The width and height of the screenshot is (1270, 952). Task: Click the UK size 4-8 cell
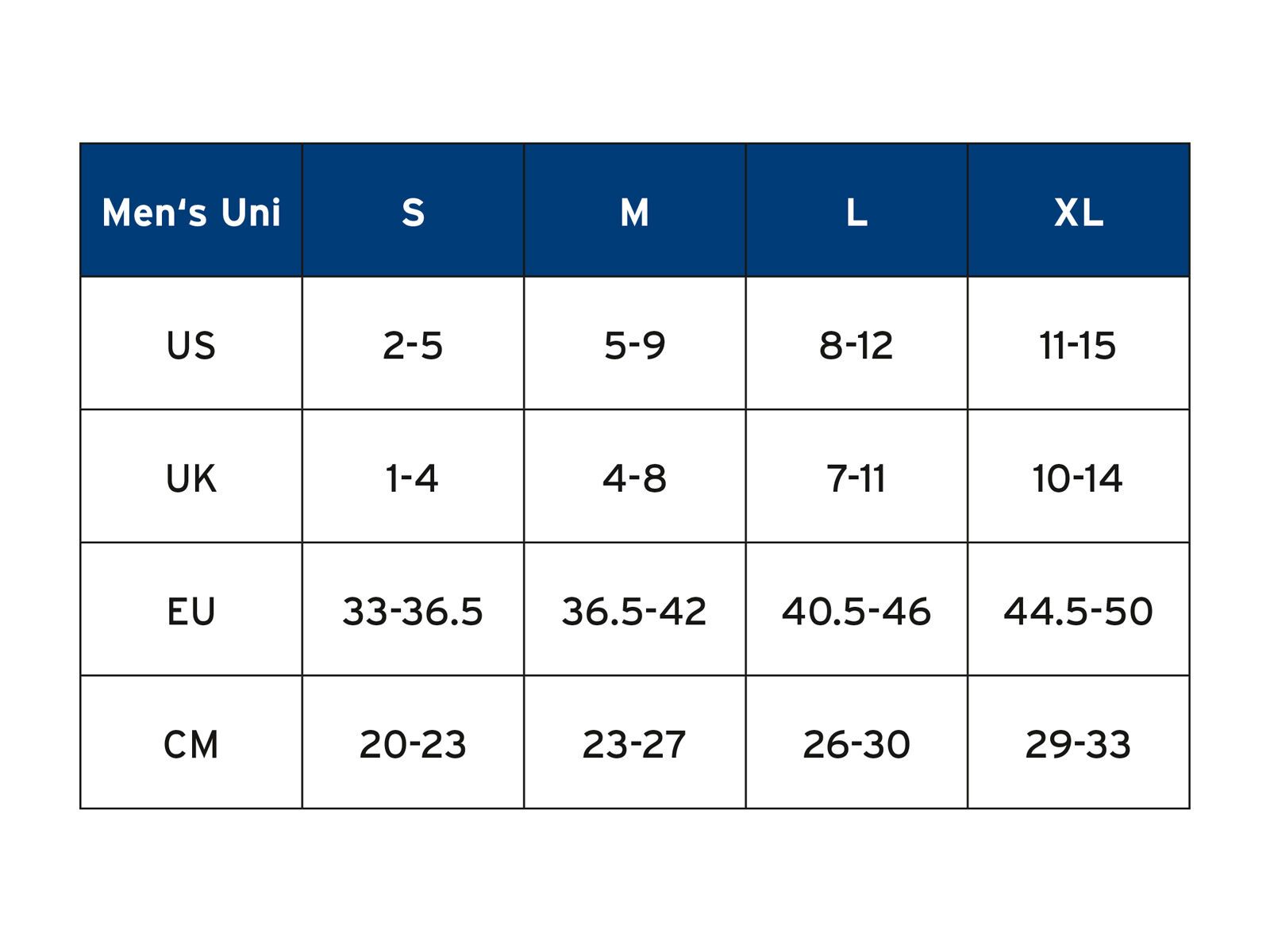point(634,478)
